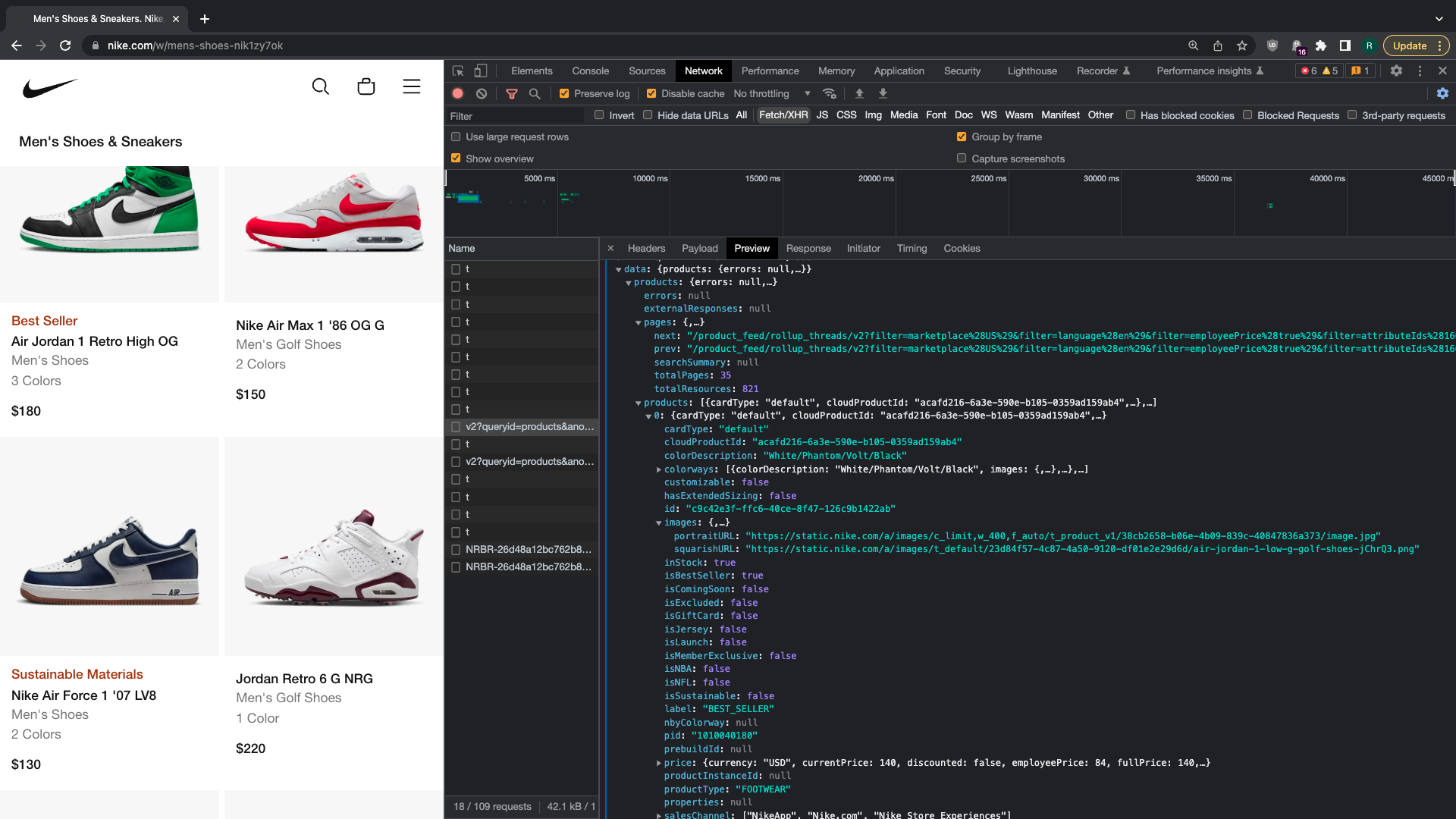Image resolution: width=1456 pixels, height=819 pixels.
Task: Enable the Invert filter checkbox
Action: point(599,115)
